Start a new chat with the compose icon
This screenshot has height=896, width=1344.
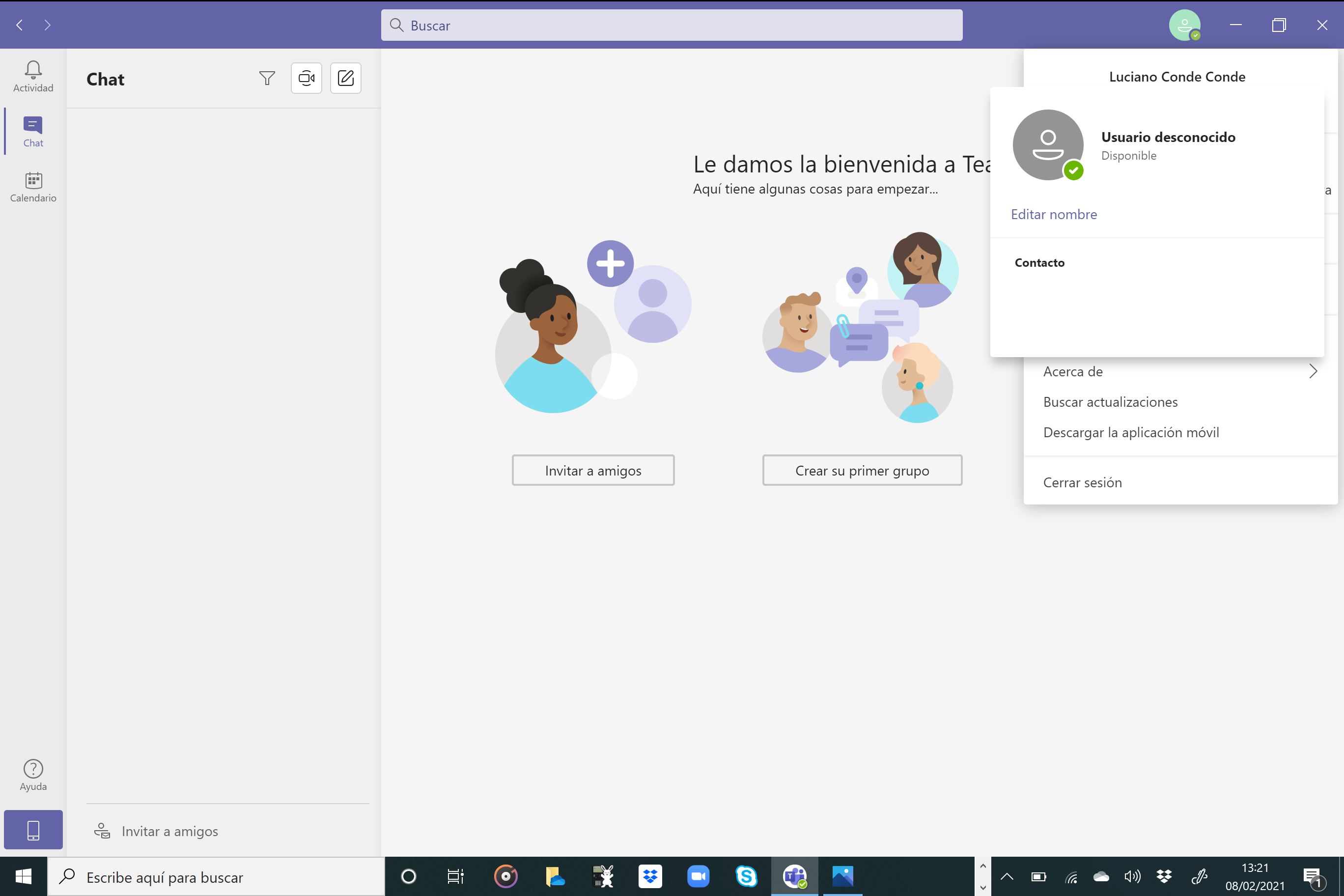[345, 78]
